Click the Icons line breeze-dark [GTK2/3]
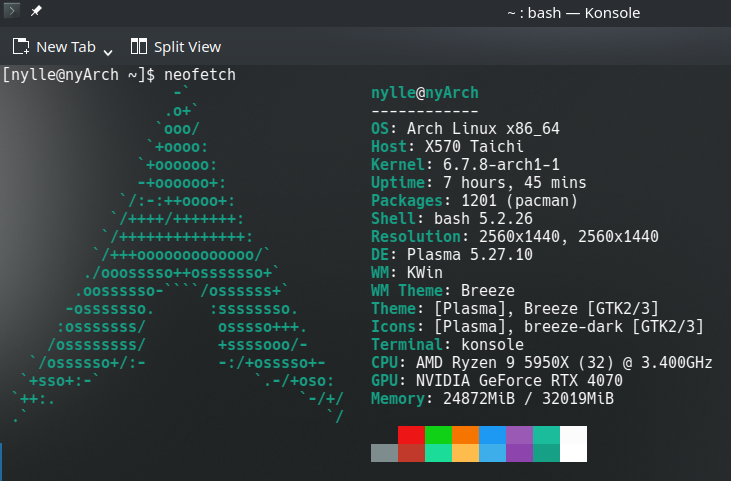Viewport: 731px width, 481px height. (537, 327)
